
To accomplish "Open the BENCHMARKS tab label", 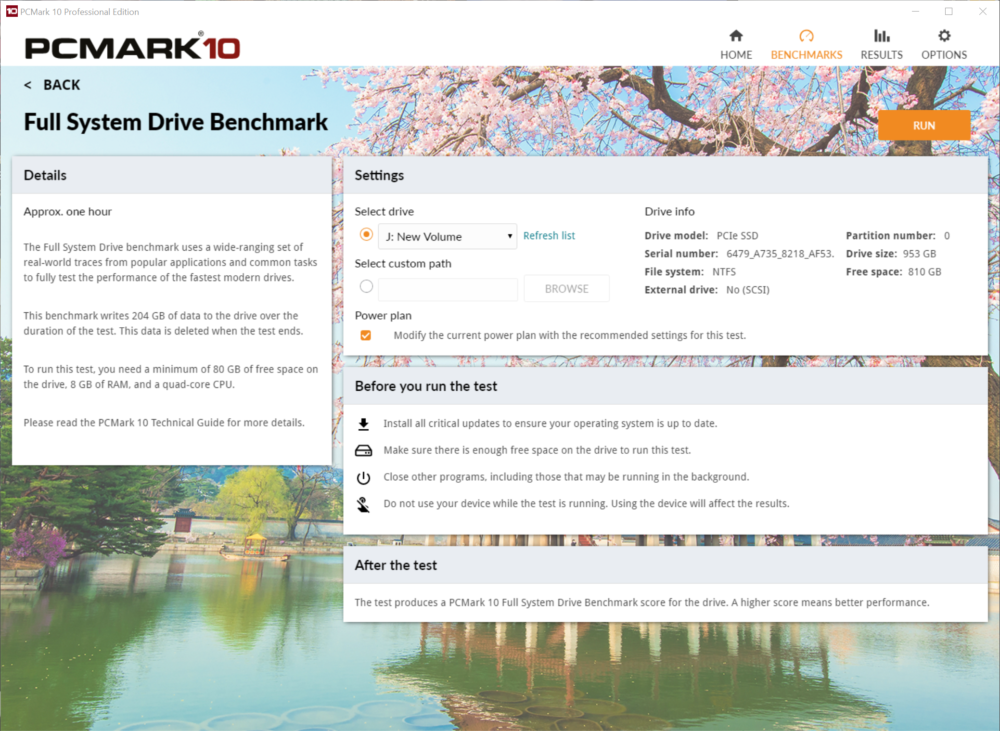I will point(806,55).
